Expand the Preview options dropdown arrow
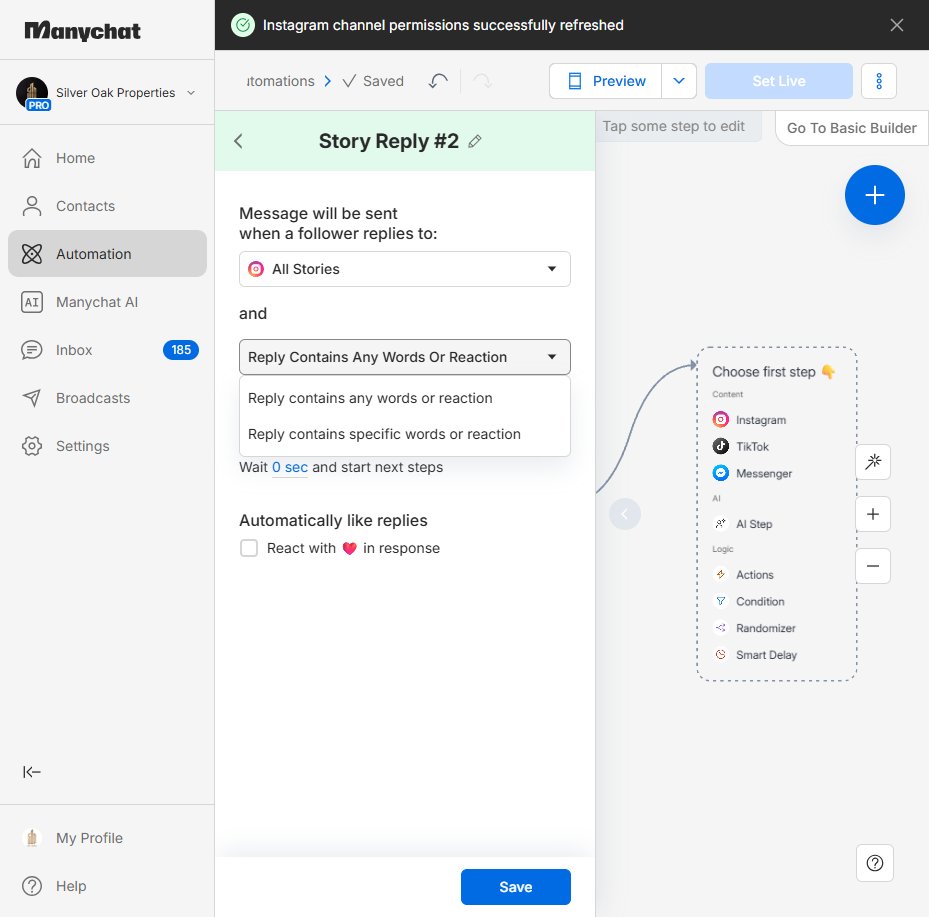Image resolution: width=929 pixels, height=917 pixels. pyautogui.click(x=679, y=81)
